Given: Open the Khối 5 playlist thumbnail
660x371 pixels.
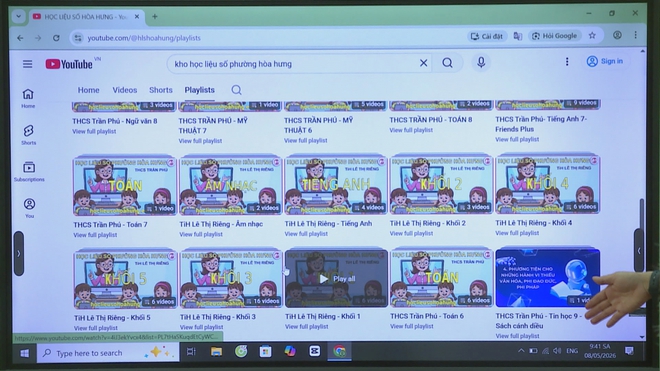Looking at the screenshot, I should pos(125,279).
